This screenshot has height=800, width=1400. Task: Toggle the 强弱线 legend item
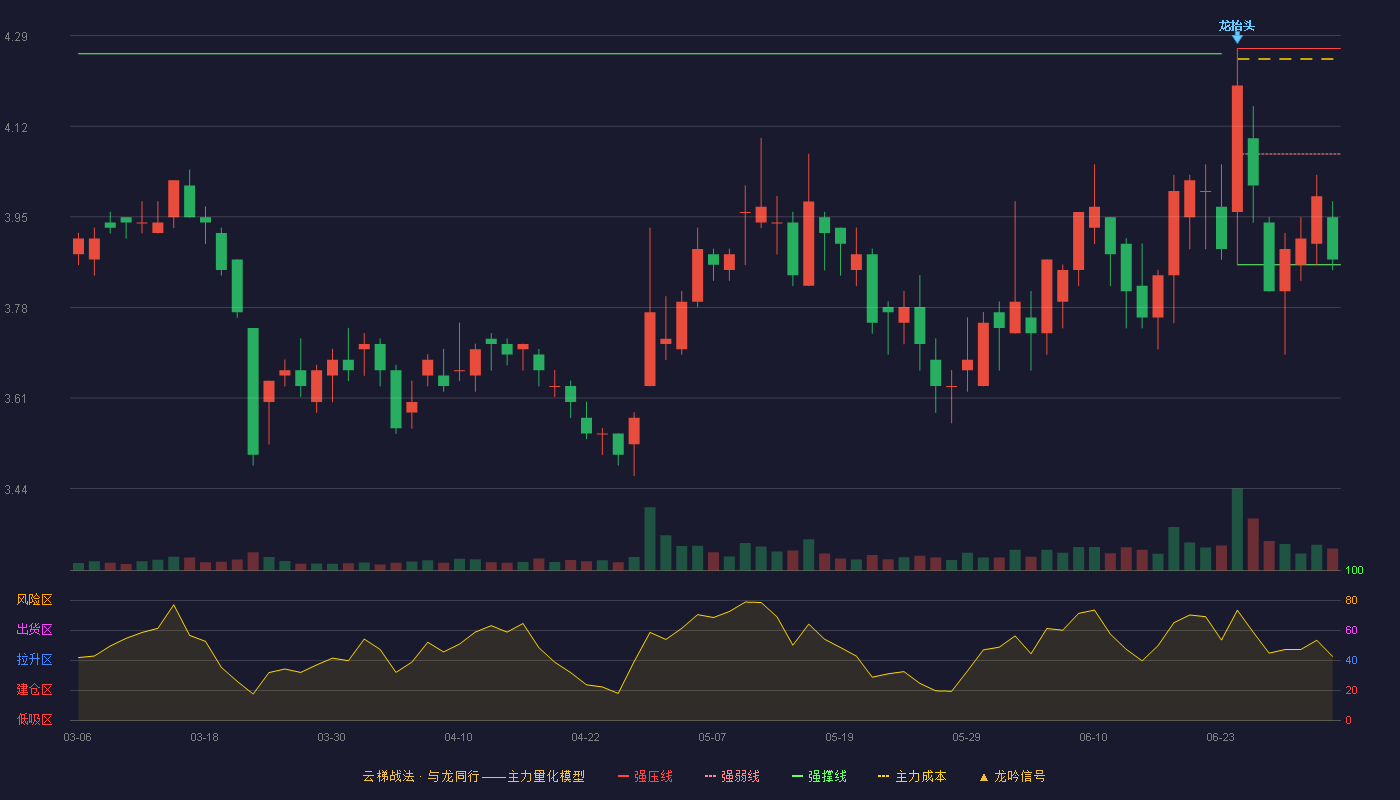click(732, 776)
